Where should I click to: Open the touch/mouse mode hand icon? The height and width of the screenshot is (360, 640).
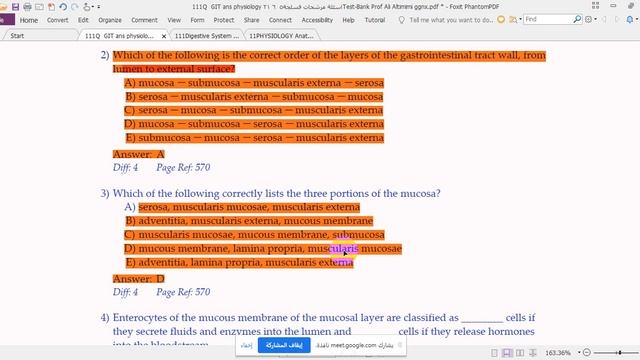click(87, 7)
